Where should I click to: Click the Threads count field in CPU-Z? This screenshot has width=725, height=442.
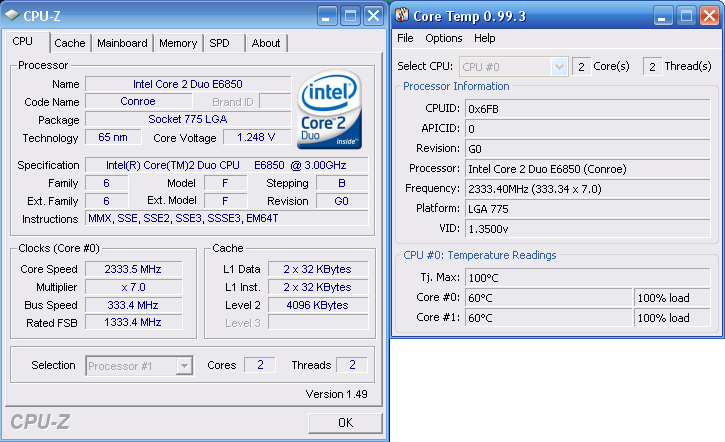tap(352, 365)
